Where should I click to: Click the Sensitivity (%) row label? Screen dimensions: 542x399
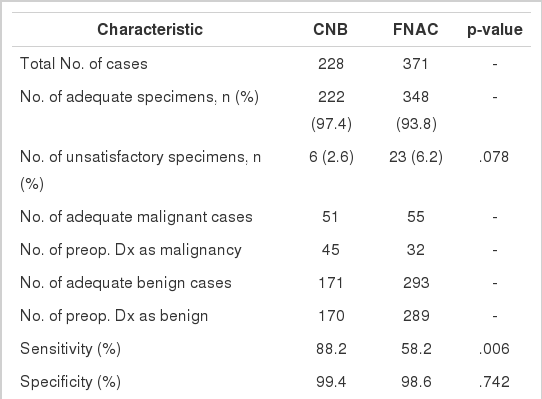[71, 349]
